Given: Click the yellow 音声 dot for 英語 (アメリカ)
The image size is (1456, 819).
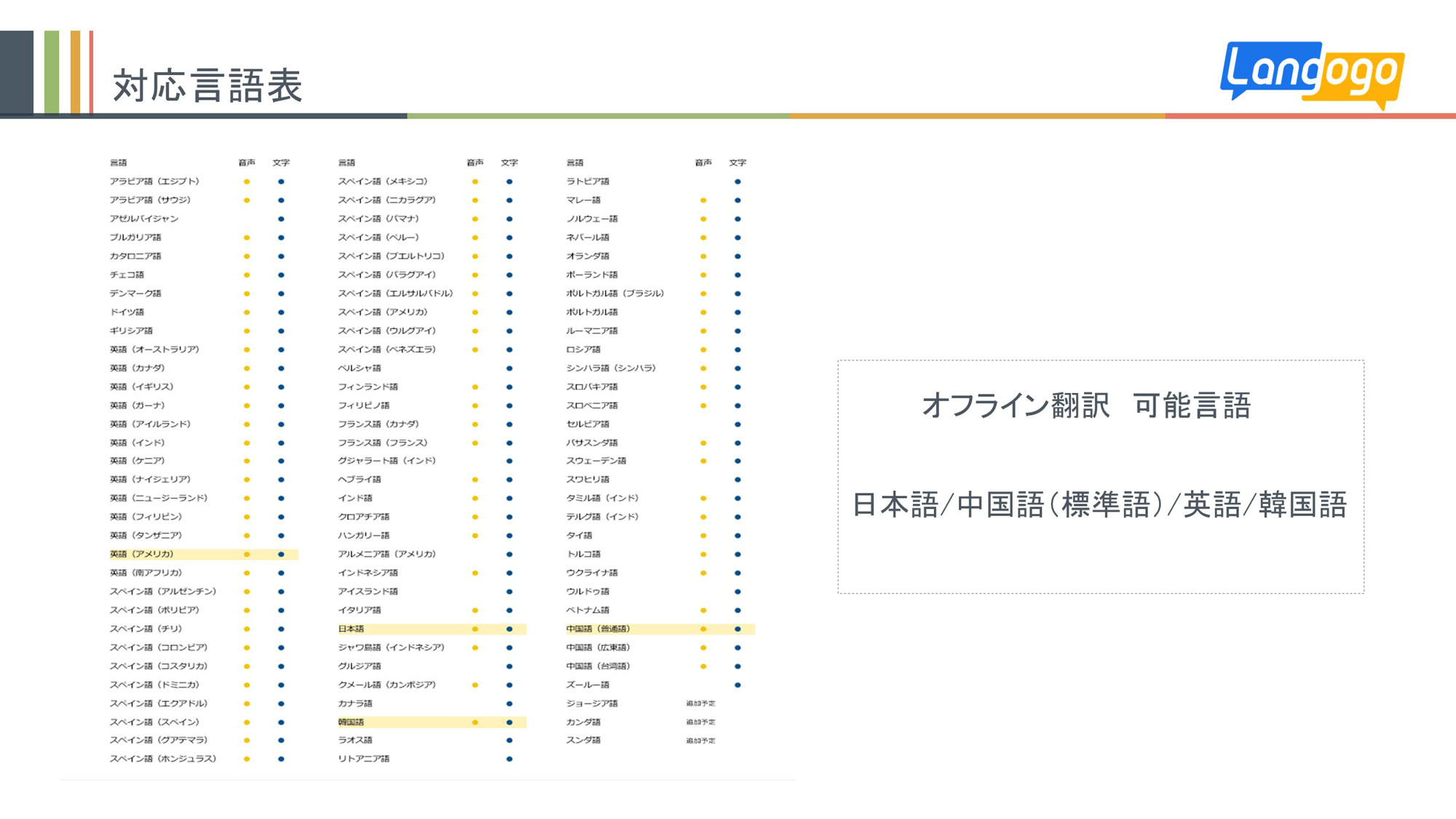Looking at the screenshot, I should point(247,554).
